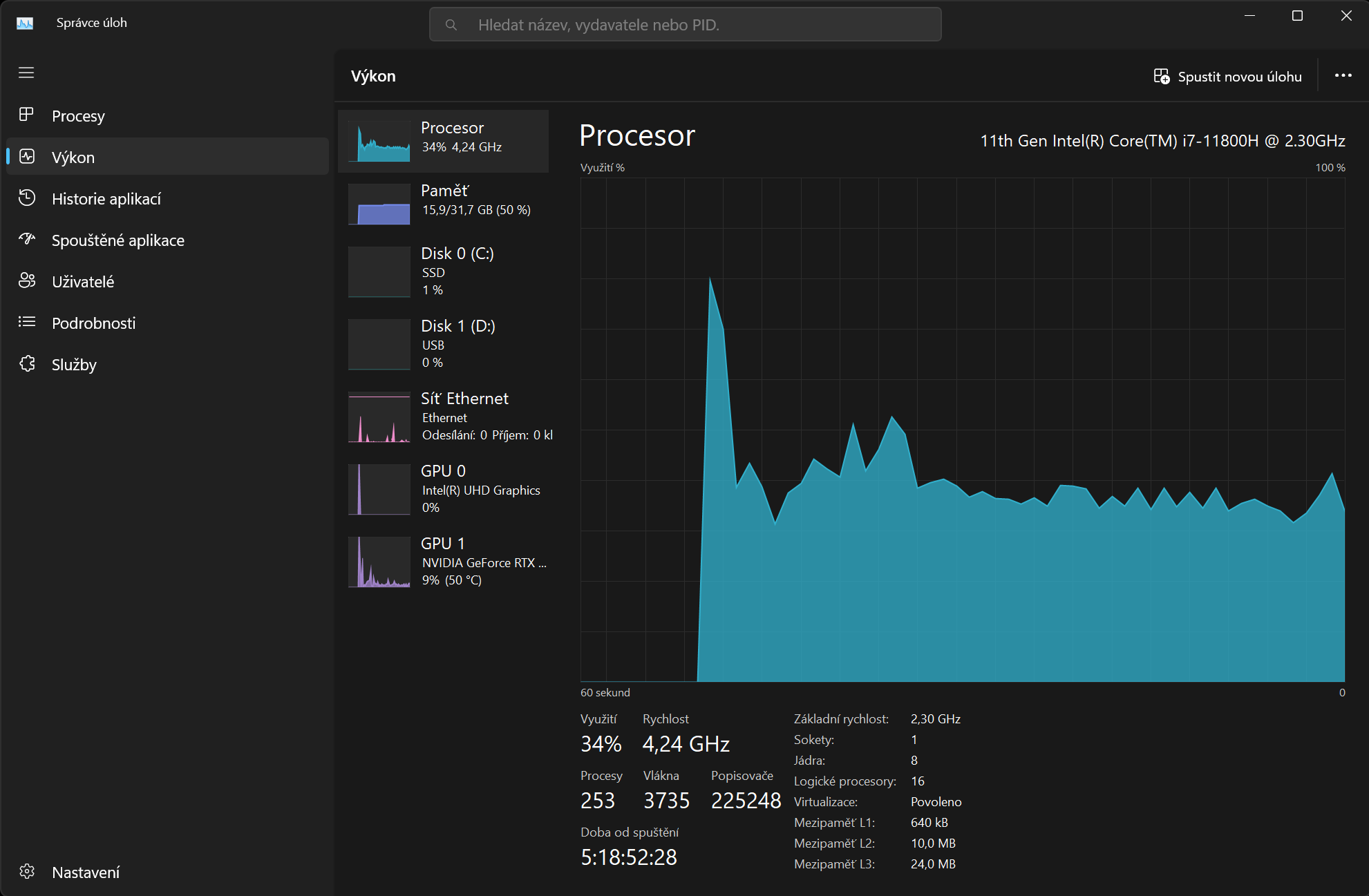Click the Task Manager app icon in title bar
This screenshot has width=1369, height=896.
pos(25,23)
